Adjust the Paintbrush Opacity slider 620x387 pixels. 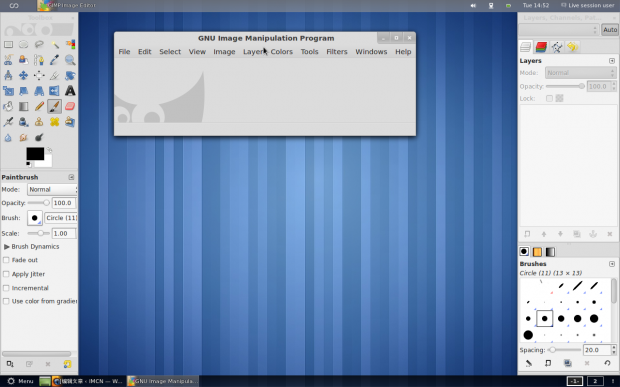tap(38, 203)
